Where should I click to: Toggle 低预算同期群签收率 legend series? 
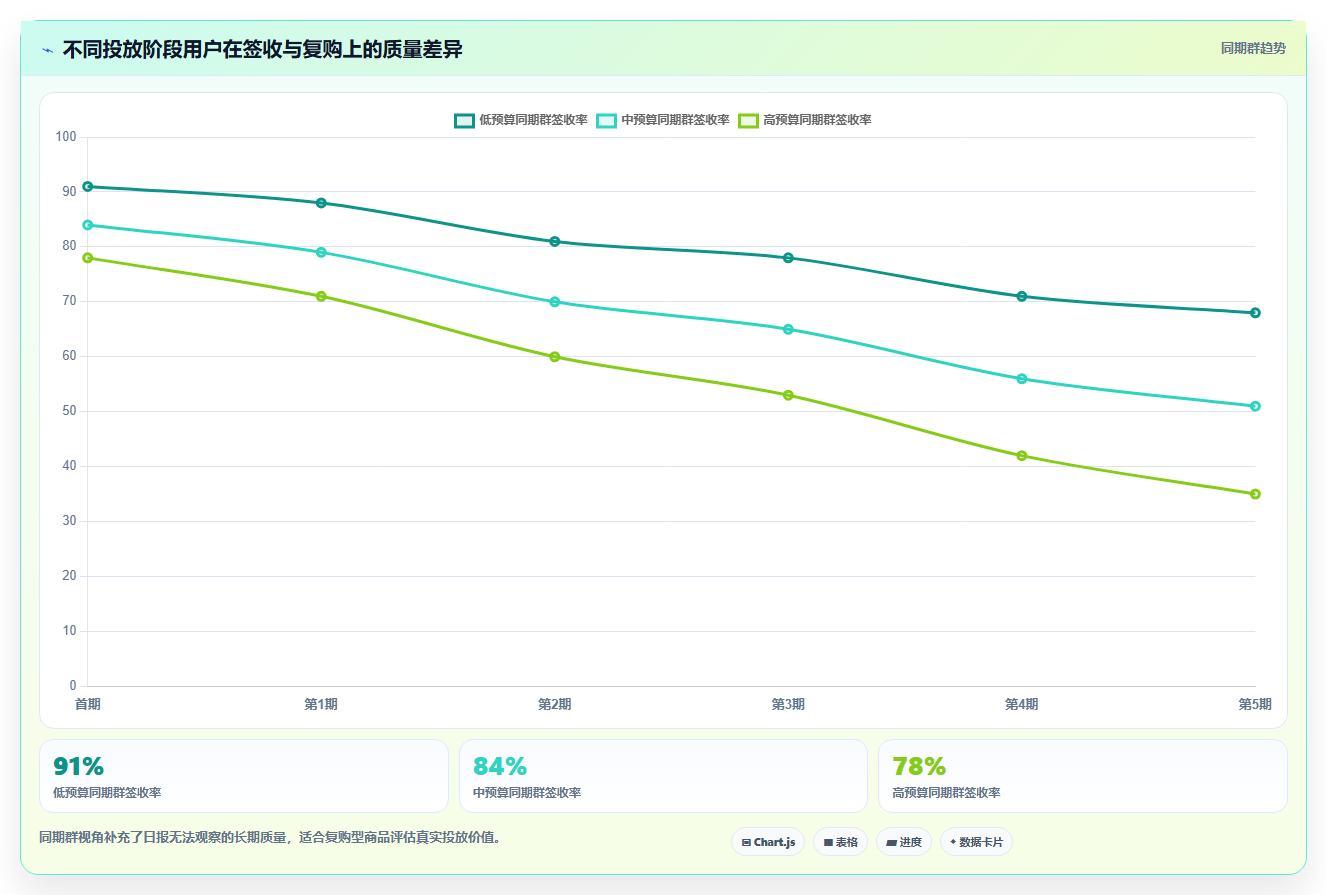[520, 120]
